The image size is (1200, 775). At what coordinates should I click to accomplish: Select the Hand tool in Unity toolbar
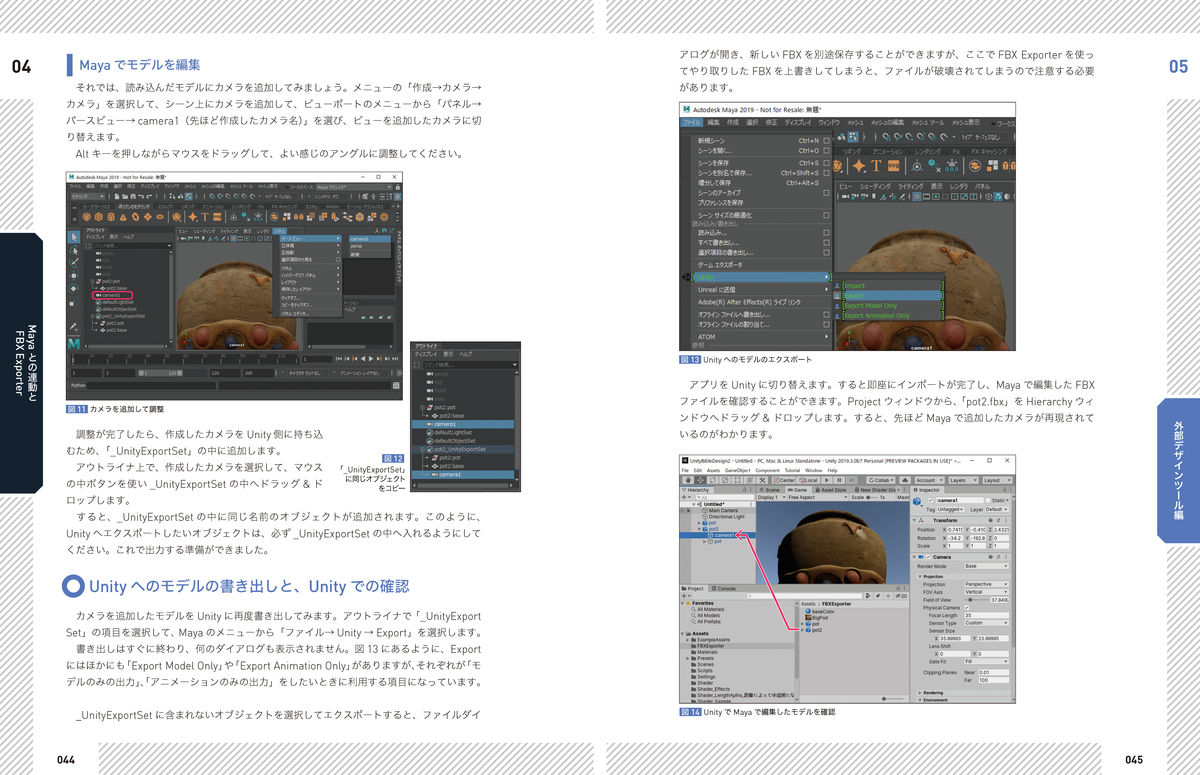click(689, 480)
